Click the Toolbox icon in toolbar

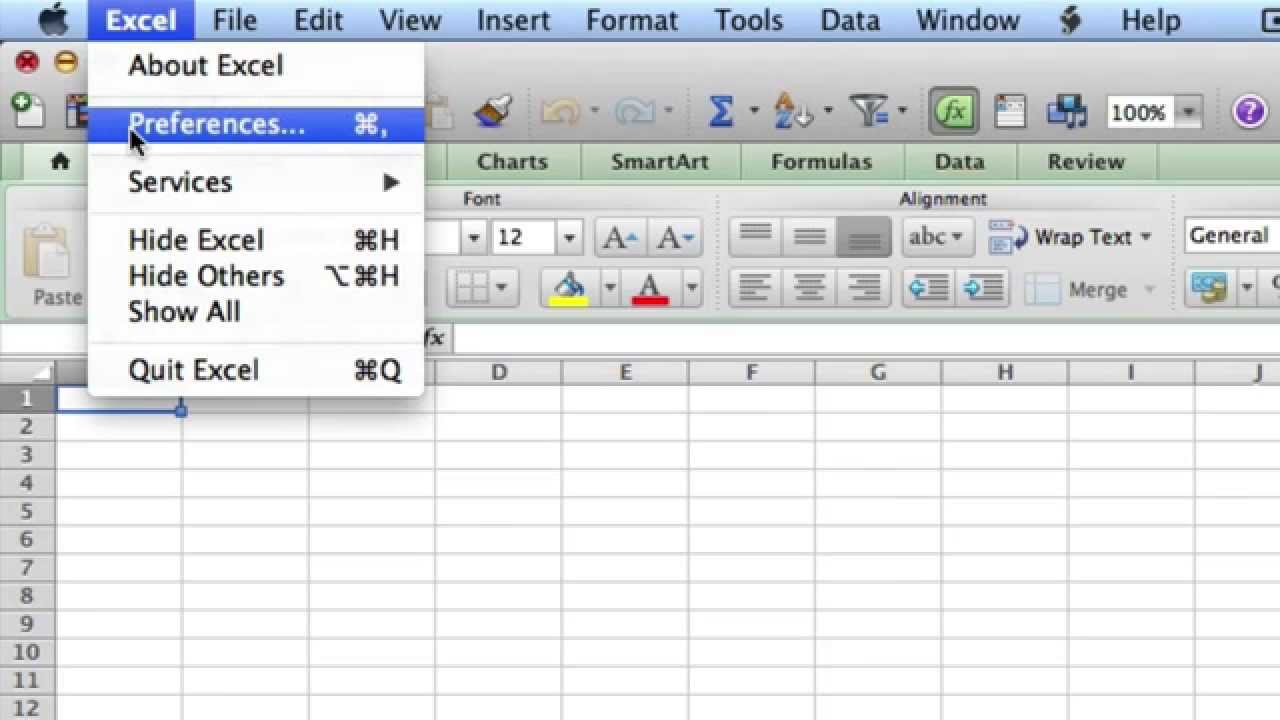pos(1010,112)
